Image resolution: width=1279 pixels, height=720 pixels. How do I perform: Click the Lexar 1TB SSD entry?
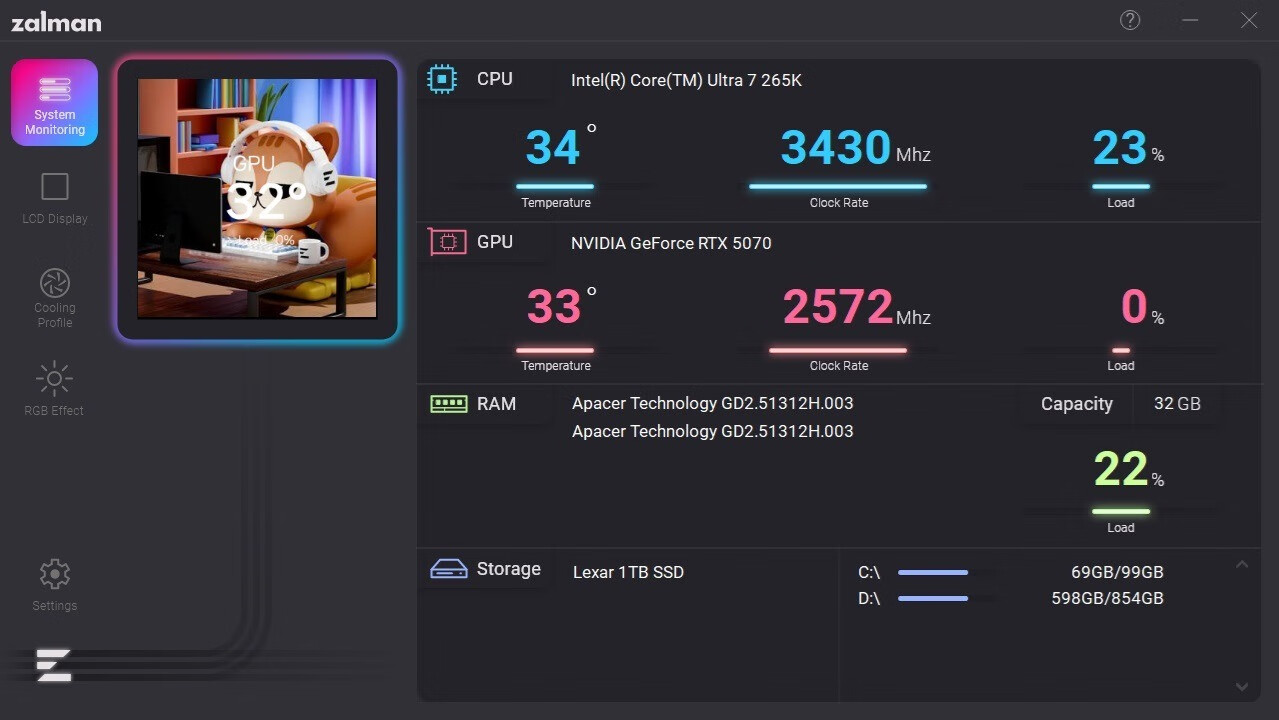pos(628,573)
